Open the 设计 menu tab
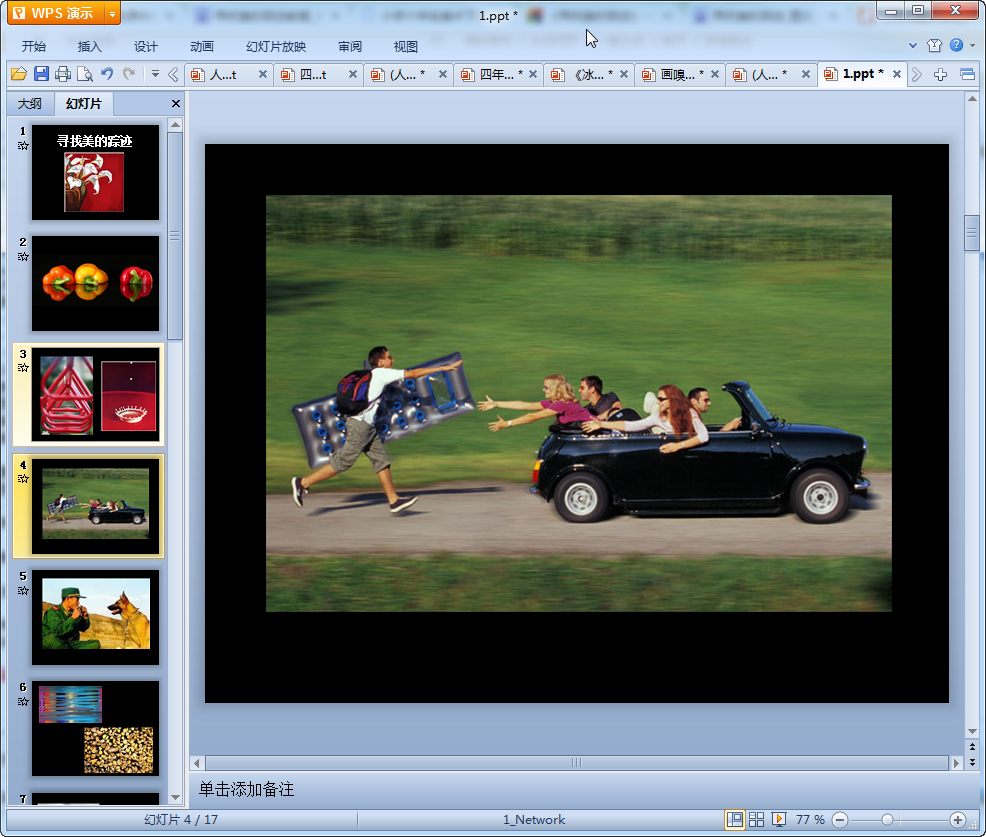Viewport: 986px width, 837px height. tap(145, 47)
